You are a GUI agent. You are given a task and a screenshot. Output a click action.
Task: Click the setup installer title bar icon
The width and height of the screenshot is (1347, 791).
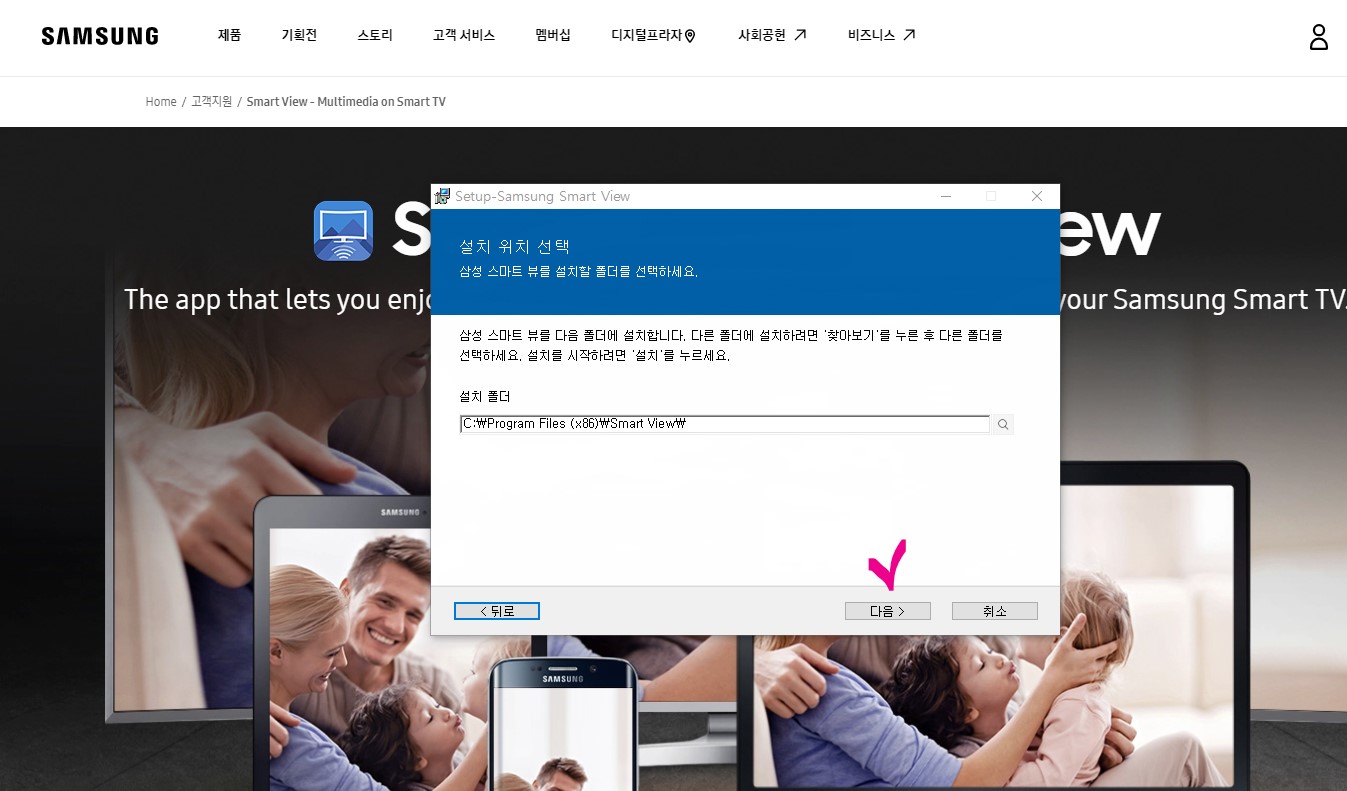click(x=442, y=196)
